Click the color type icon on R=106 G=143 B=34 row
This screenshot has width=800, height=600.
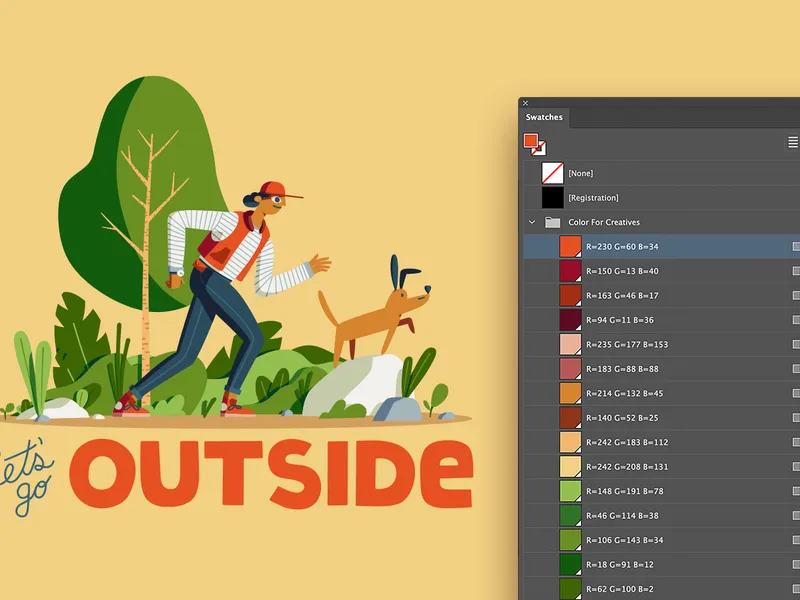coord(796,541)
